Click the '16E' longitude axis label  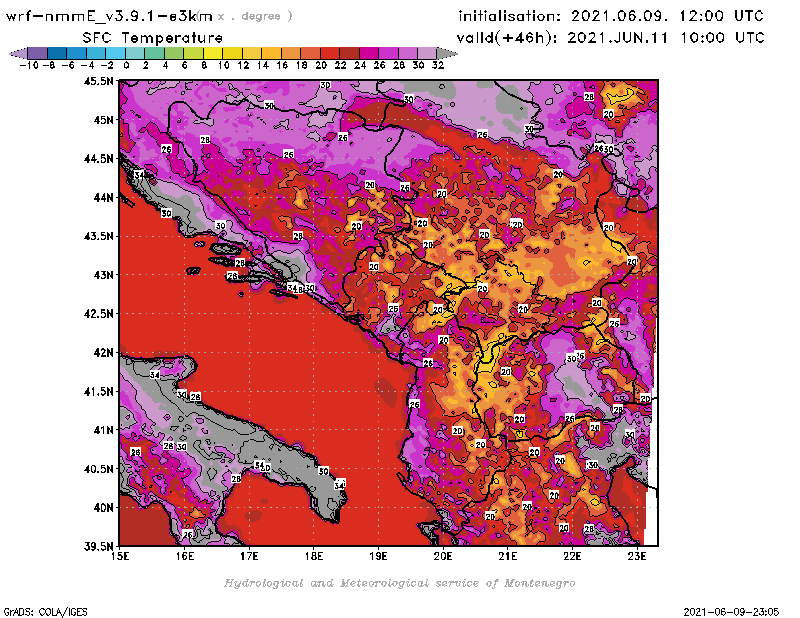pyautogui.click(x=185, y=556)
